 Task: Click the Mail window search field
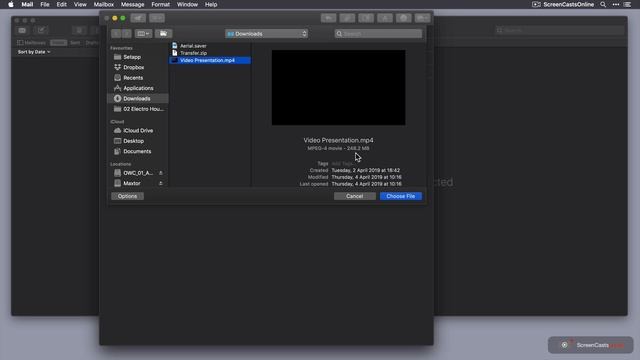[559, 30]
